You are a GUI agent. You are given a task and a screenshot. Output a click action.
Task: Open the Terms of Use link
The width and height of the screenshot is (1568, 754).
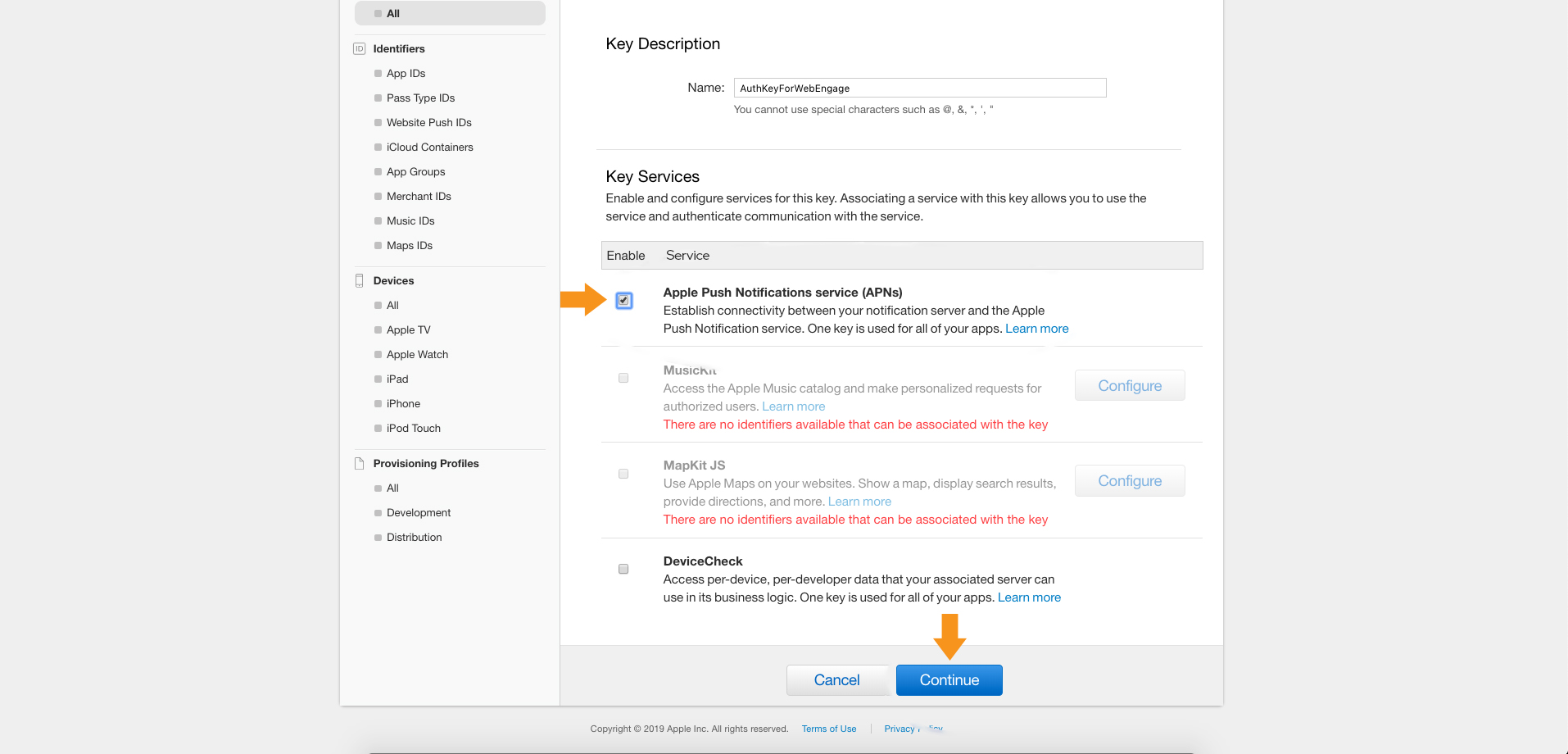pos(828,729)
